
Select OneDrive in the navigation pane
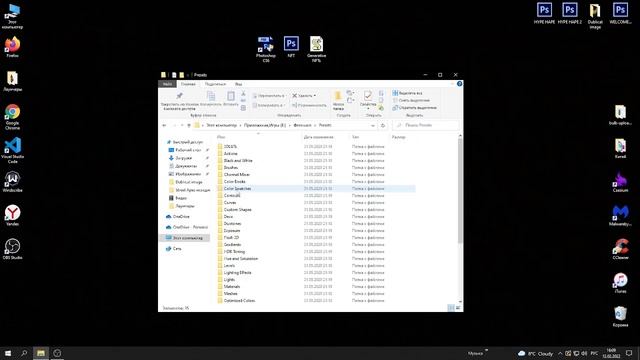181,217
